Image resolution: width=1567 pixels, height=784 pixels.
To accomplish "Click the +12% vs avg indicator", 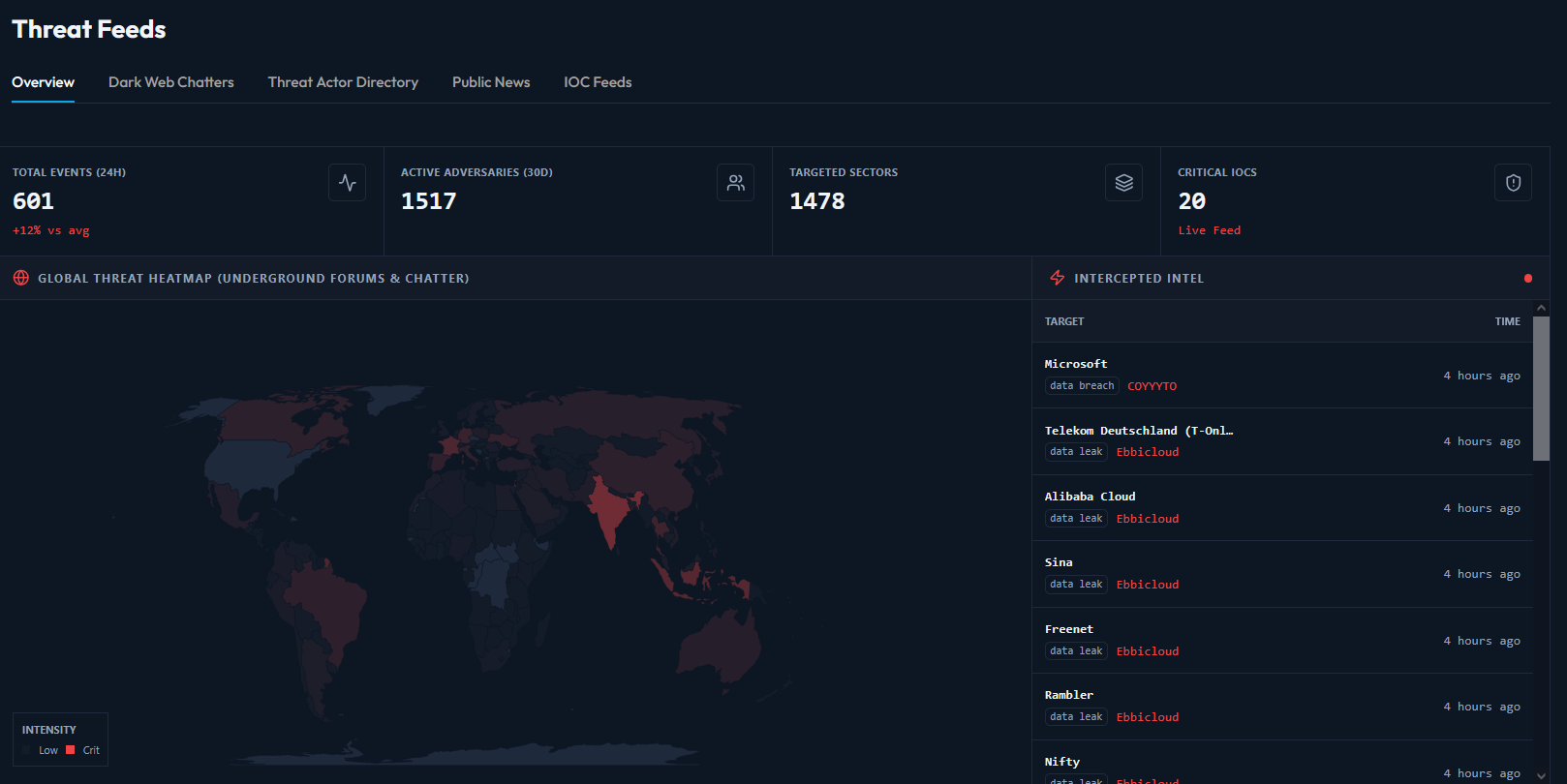I will (50, 230).
